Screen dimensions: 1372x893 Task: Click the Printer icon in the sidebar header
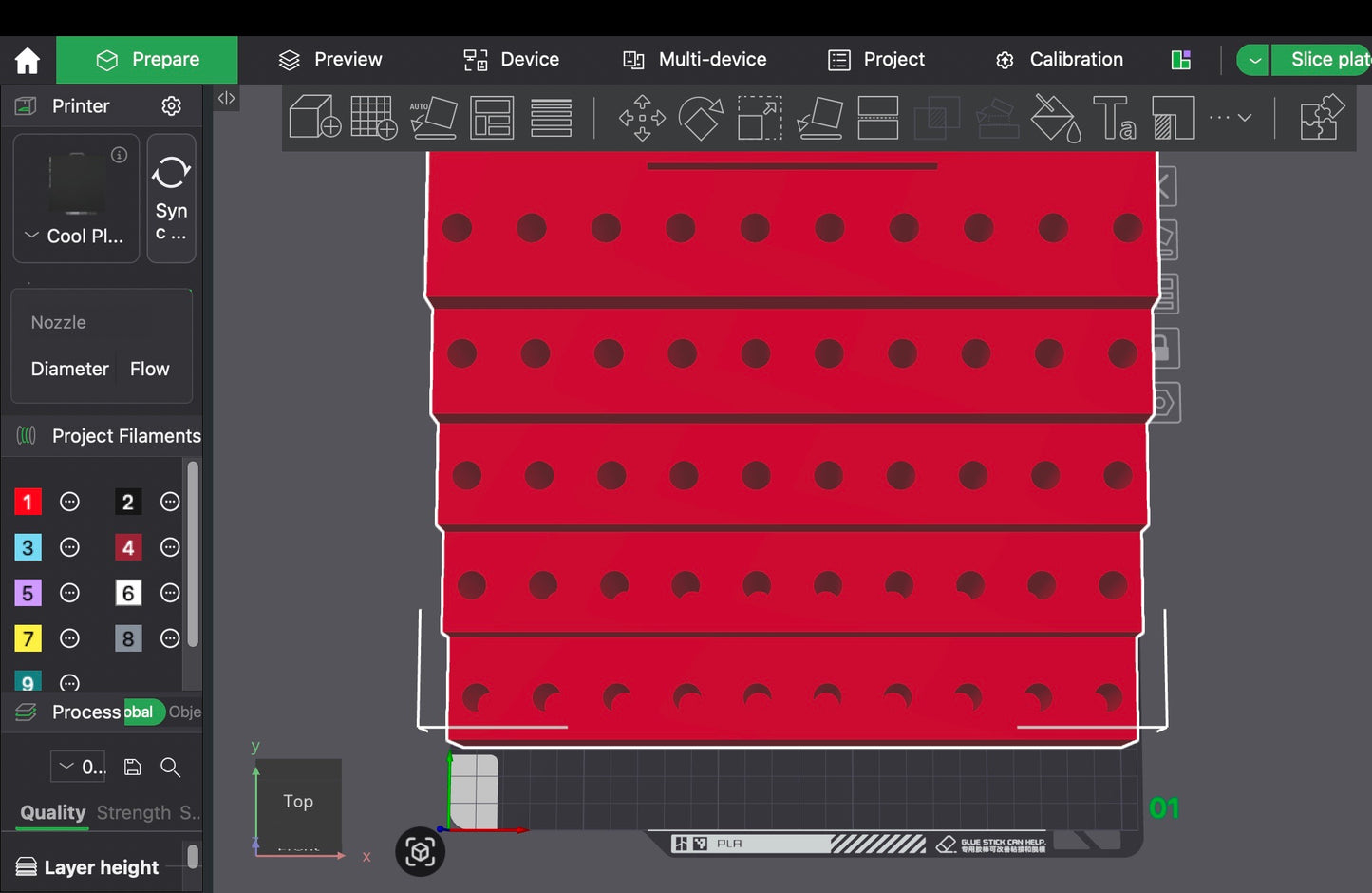tap(26, 105)
